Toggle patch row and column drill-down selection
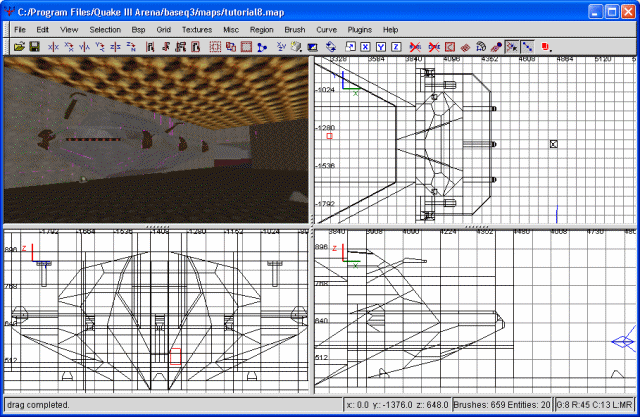The width and height of the screenshot is (640, 417). (x=527, y=47)
